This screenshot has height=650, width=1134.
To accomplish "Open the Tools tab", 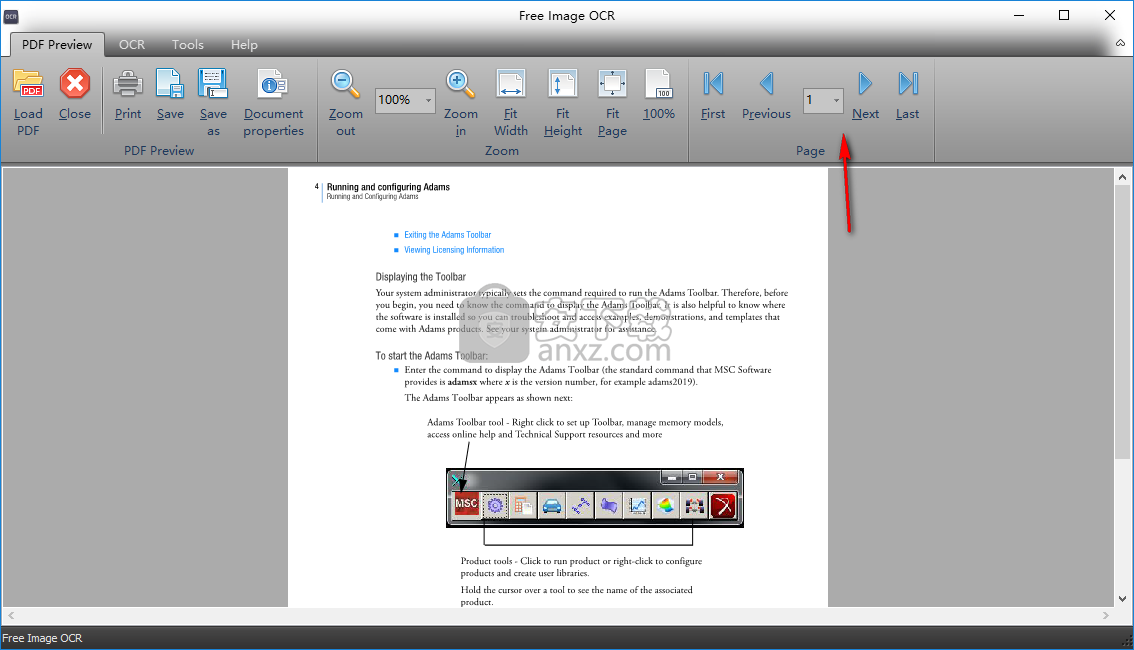I will click(x=188, y=45).
